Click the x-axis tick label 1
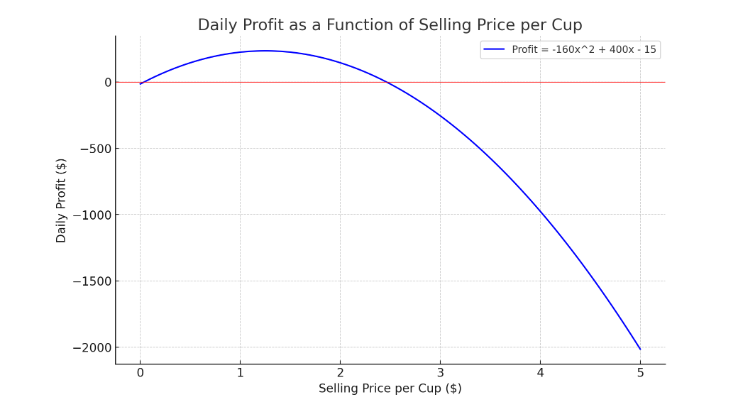This screenshot has width=742, height=408. pyautogui.click(x=240, y=372)
